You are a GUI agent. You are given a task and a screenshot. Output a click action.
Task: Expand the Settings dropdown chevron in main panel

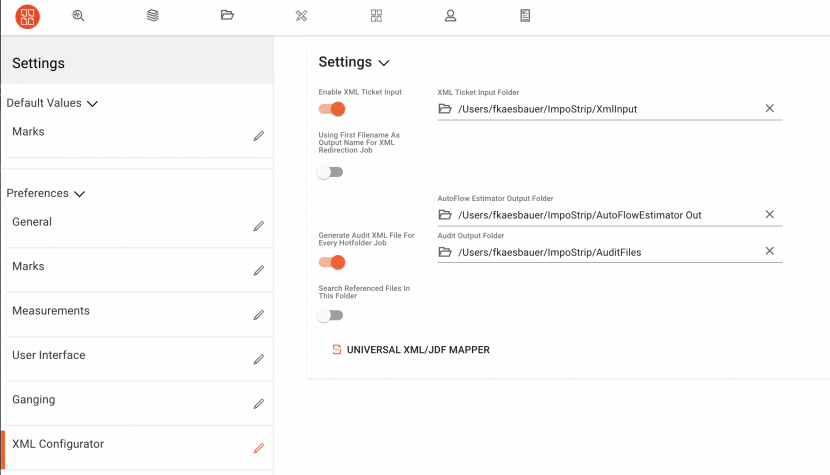[x=384, y=63]
